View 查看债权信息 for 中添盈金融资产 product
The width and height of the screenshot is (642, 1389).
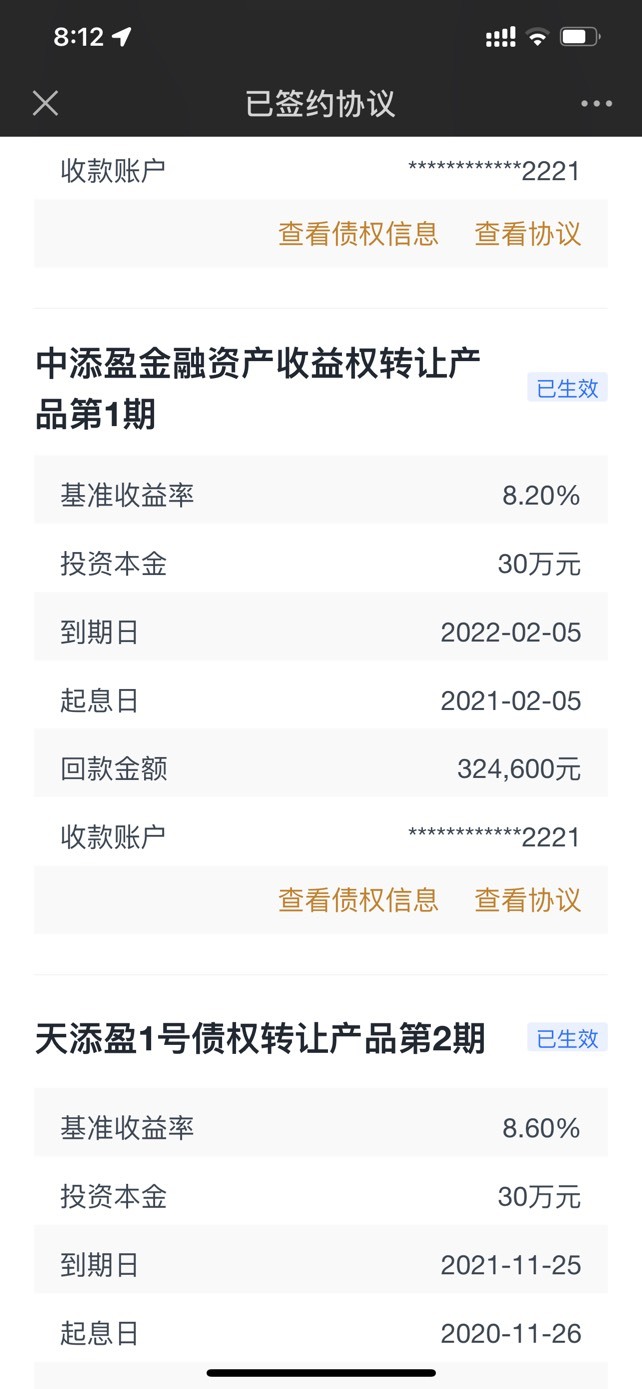click(x=358, y=900)
